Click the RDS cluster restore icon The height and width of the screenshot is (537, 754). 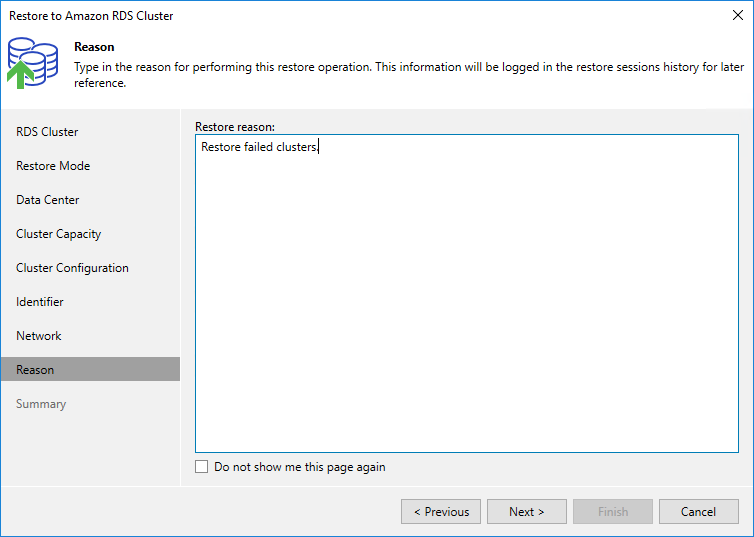click(33, 63)
